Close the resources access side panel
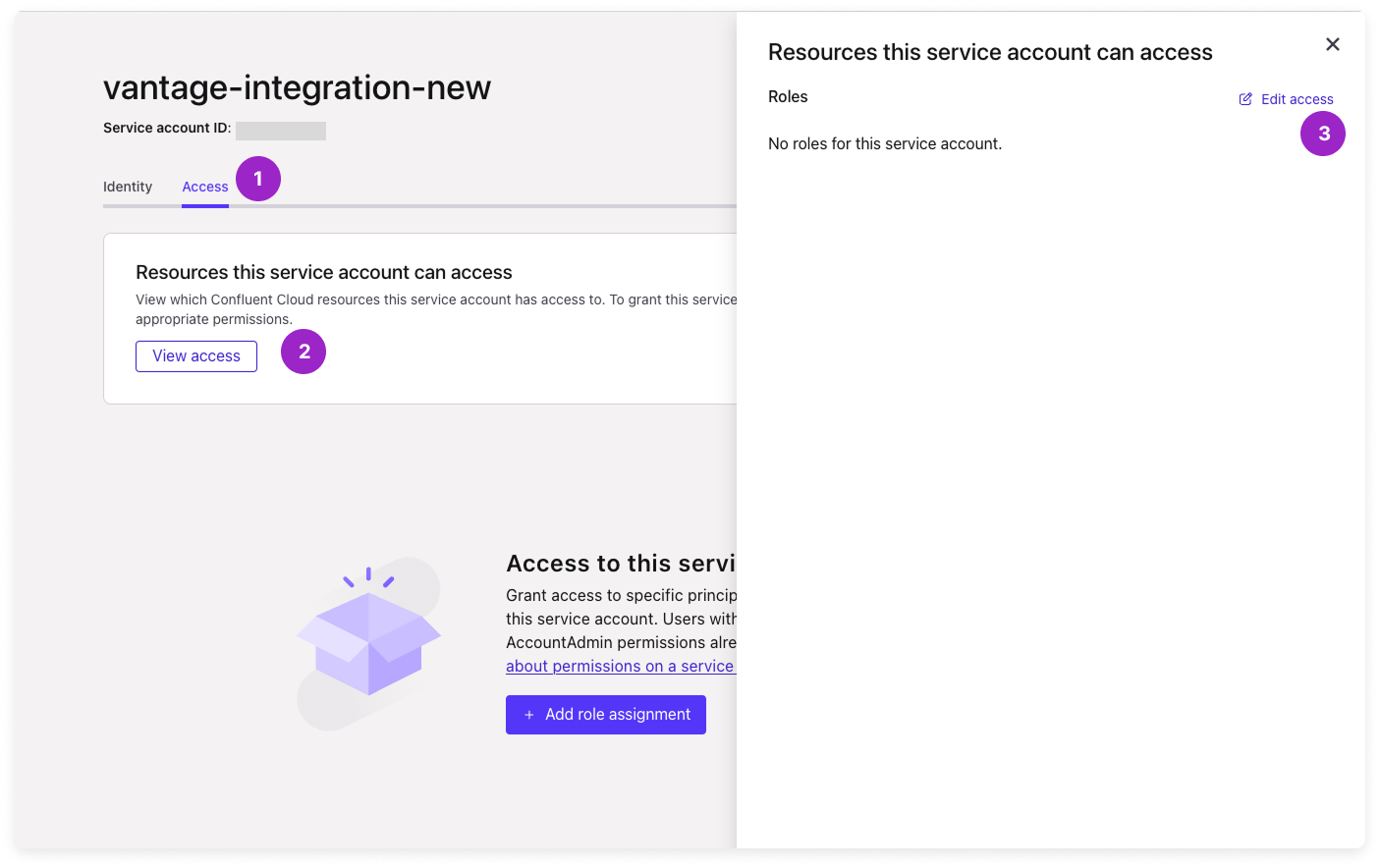Viewport: 1380px width, 868px height. [1332, 44]
